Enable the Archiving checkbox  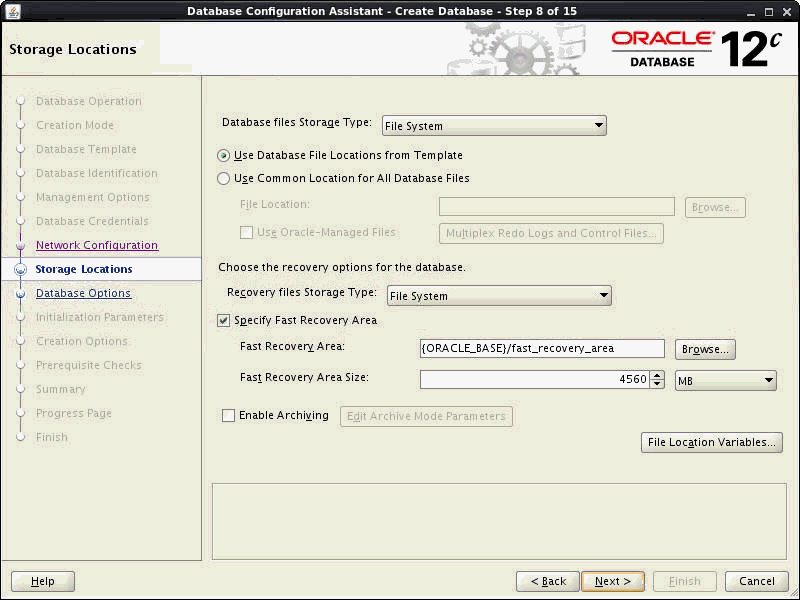(228, 415)
